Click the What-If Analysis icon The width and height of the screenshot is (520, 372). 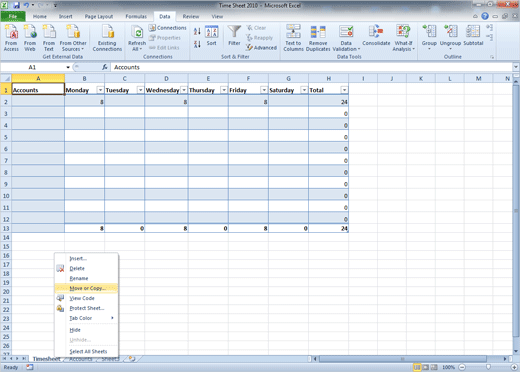403,38
